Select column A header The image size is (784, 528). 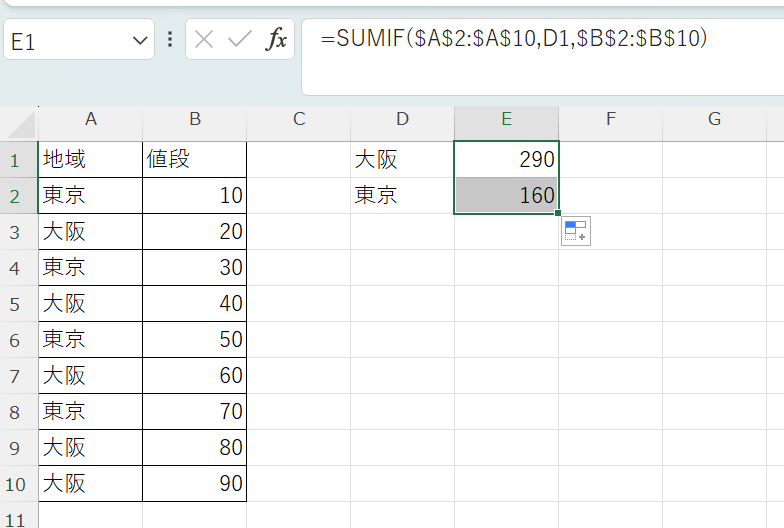click(90, 120)
